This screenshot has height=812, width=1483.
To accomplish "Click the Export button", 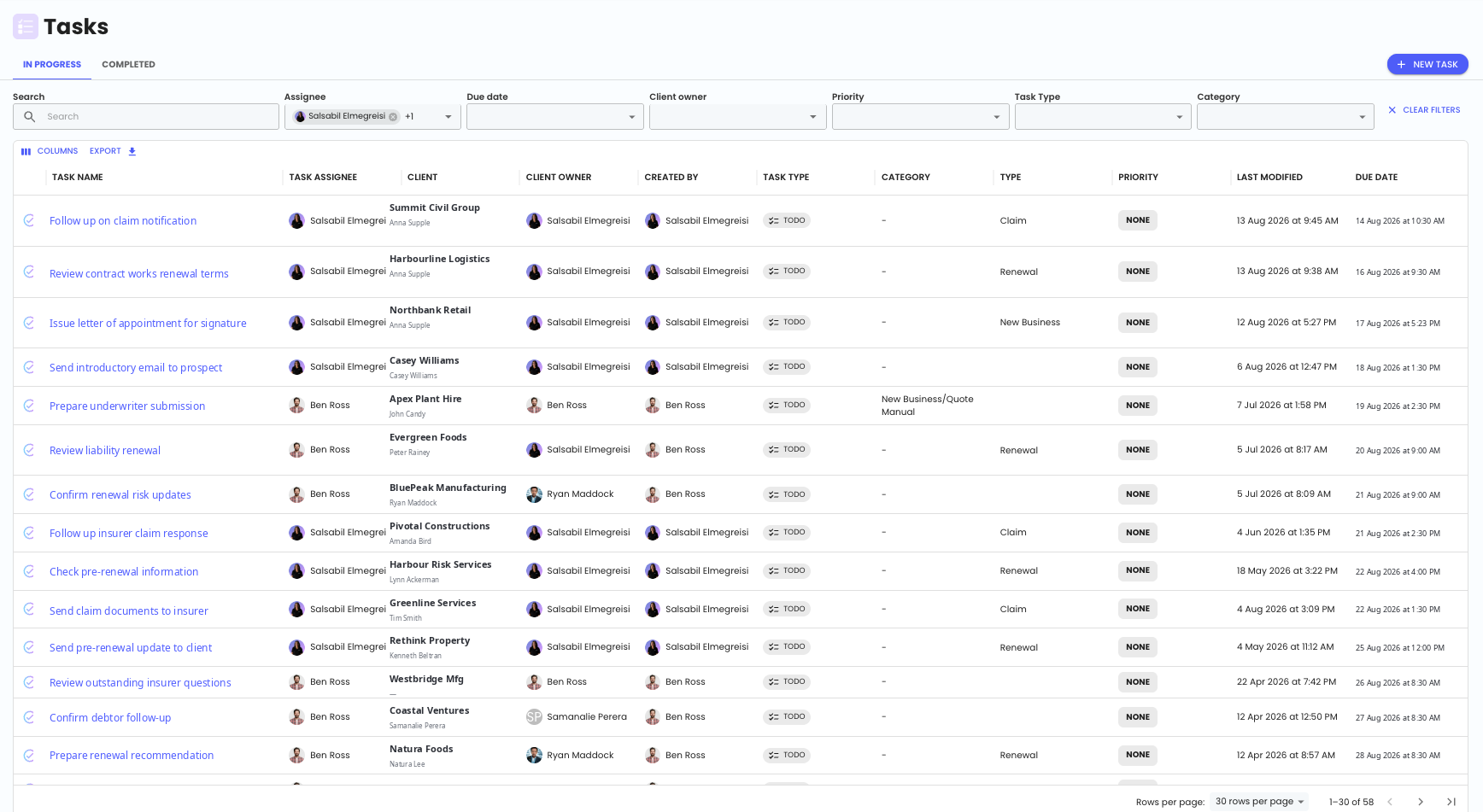I will click(114, 151).
